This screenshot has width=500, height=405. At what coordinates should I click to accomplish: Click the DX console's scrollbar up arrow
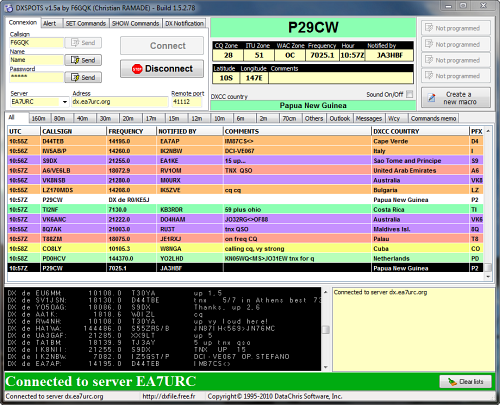[x=326, y=292]
